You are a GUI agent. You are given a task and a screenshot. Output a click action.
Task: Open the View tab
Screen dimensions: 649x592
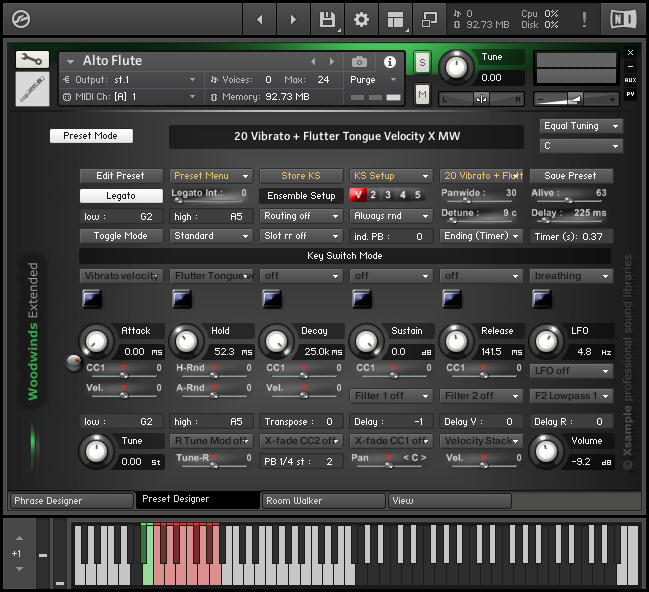(x=450, y=501)
